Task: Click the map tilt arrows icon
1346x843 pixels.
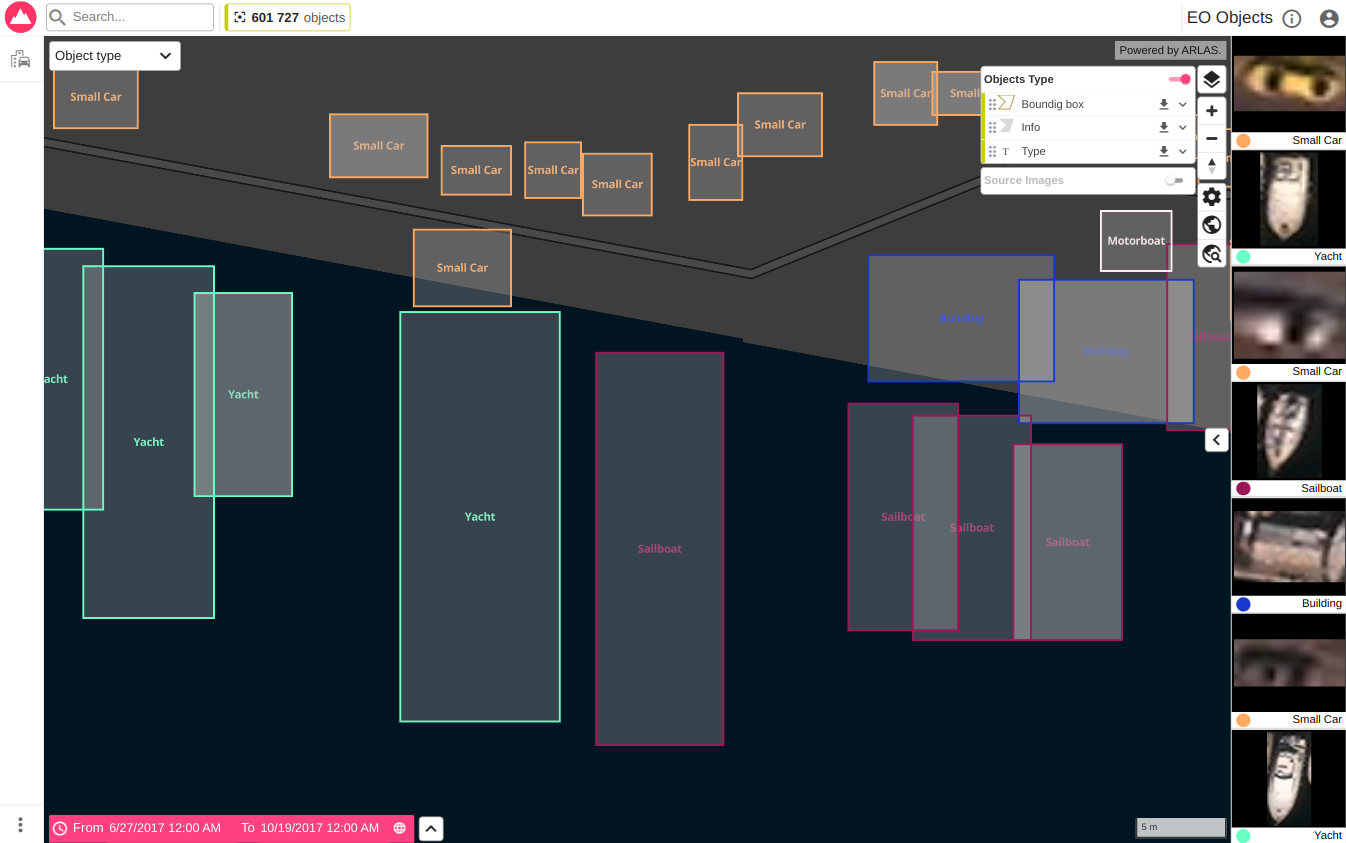Action: pyautogui.click(x=1211, y=167)
